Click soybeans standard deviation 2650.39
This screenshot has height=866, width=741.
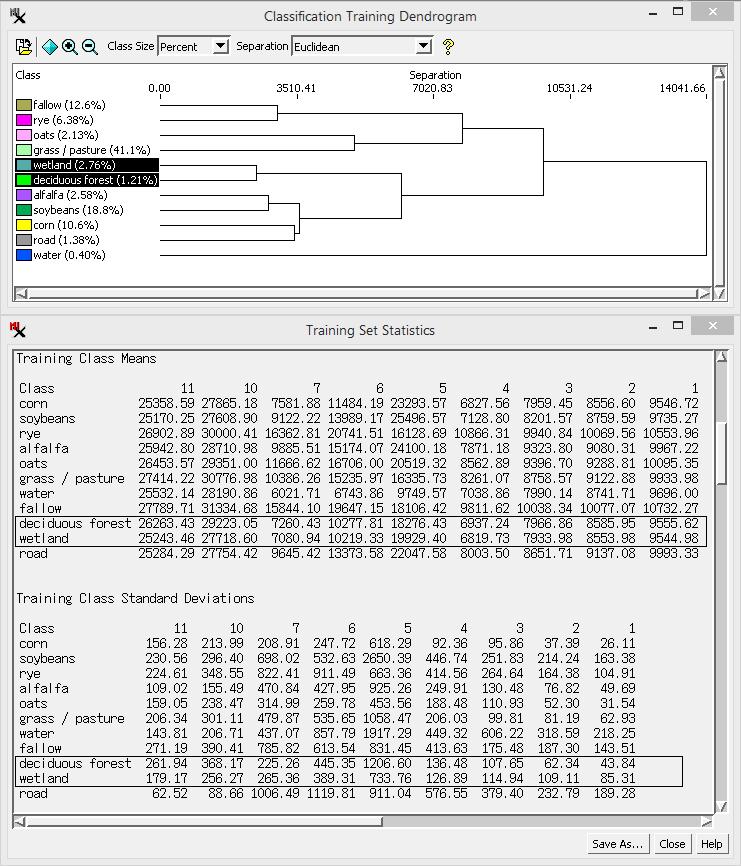click(387, 658)
